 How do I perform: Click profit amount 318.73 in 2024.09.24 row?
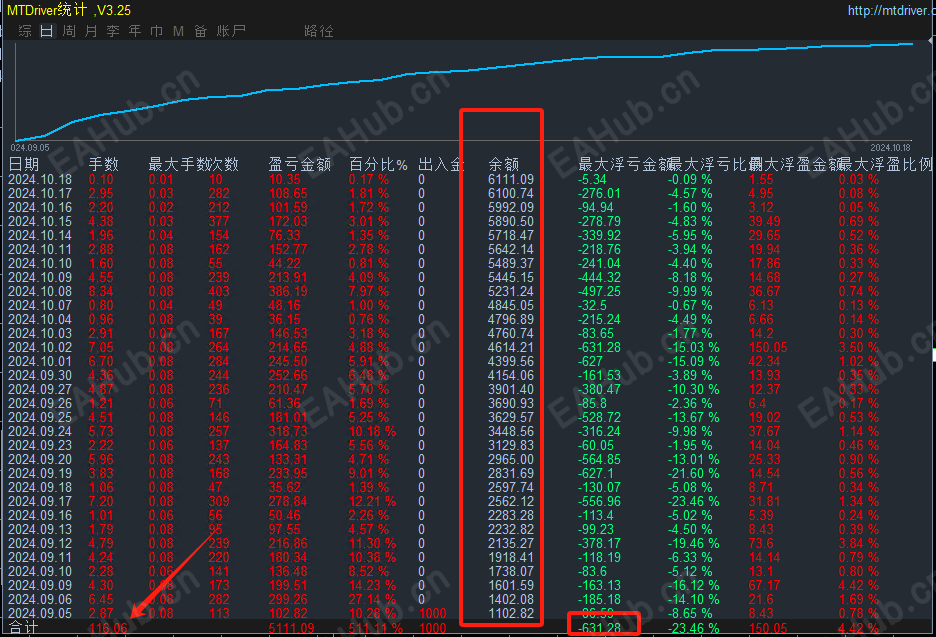point(288,431)
